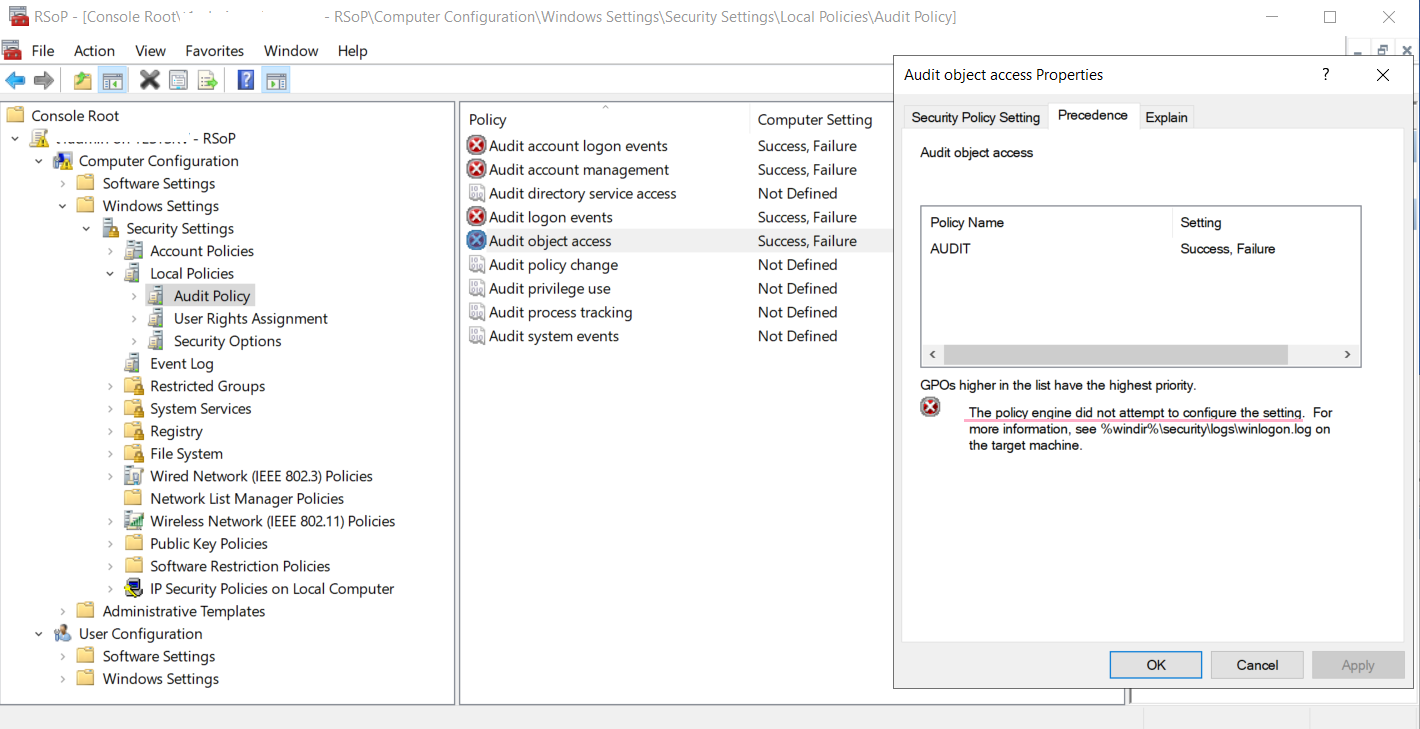Expand the Restricted Groups node

pos(110,386)
